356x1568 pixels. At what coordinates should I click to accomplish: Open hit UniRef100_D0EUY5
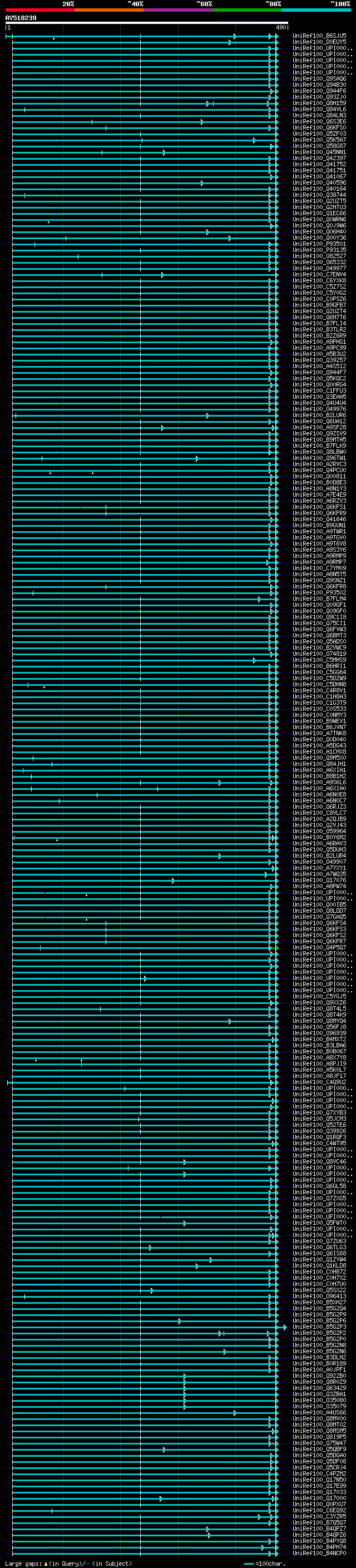[x=319, y=42]
